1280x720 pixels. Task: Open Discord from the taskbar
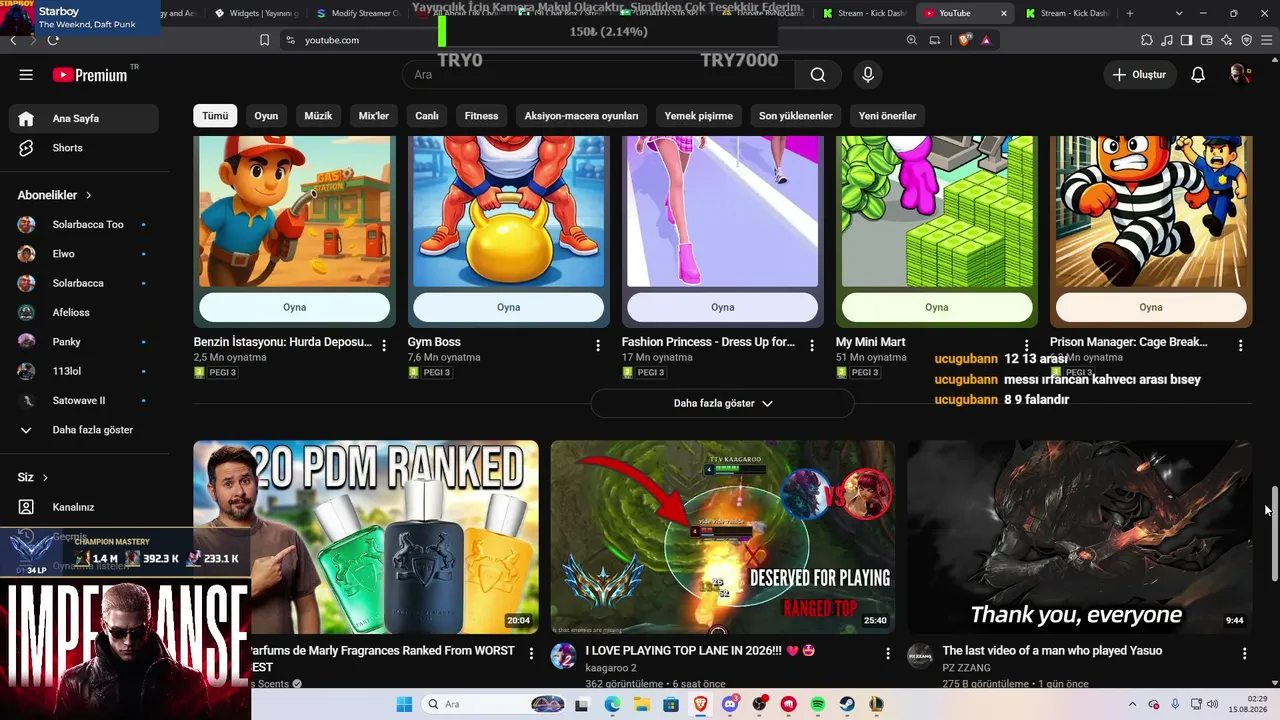coord(730,704)
